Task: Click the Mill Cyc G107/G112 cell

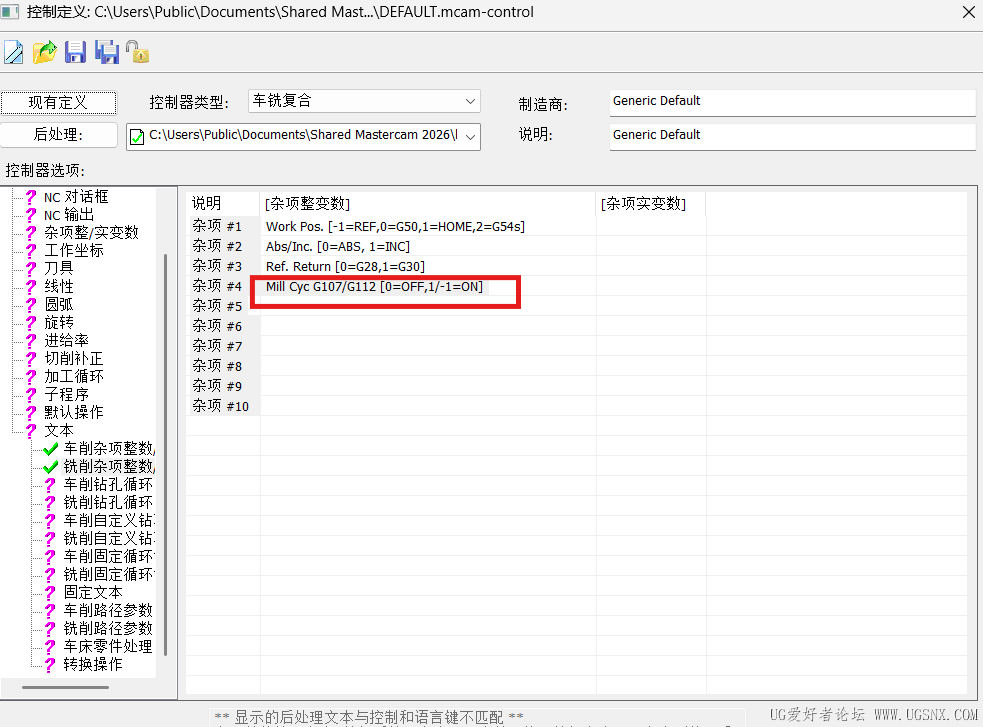Action: point(428,286)
